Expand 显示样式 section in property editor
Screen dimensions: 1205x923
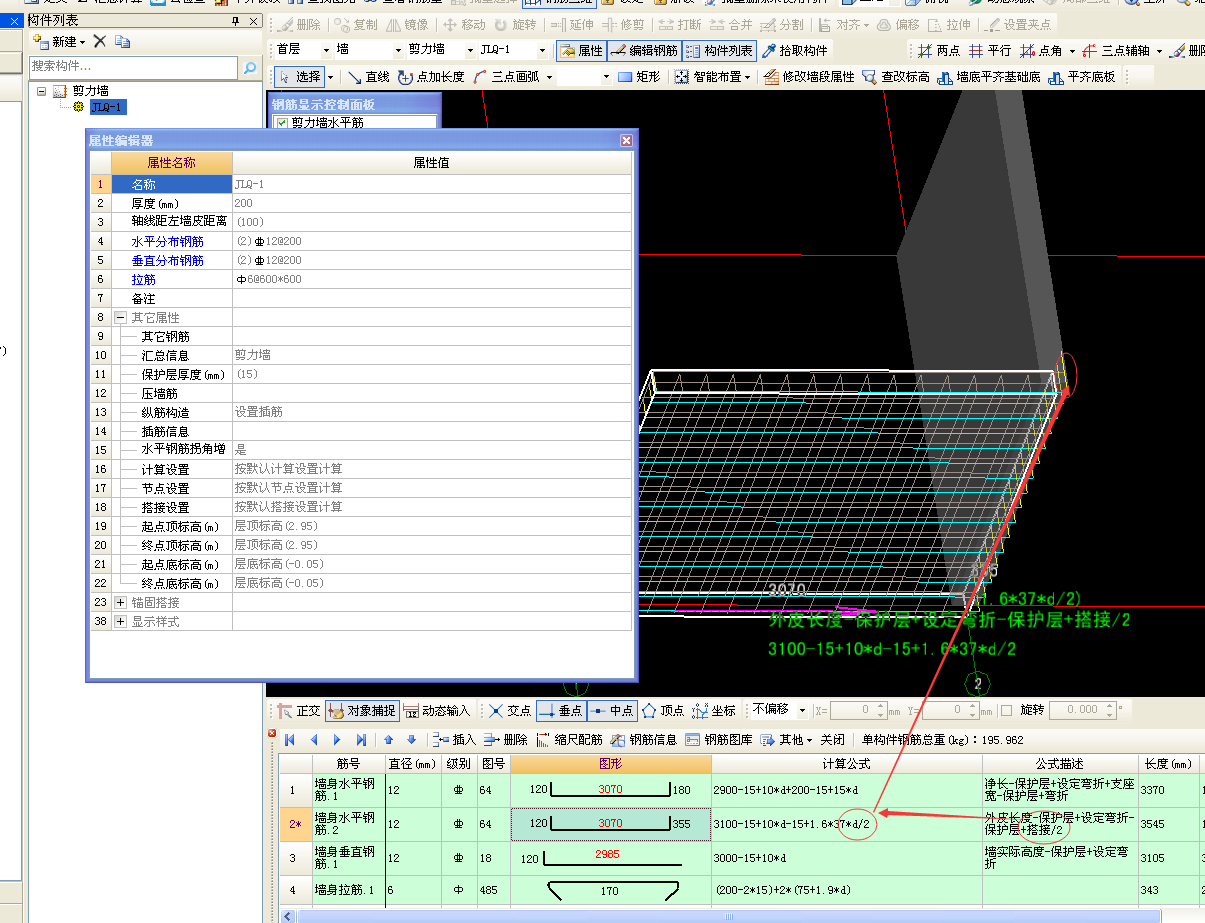[x=120, y=621]
